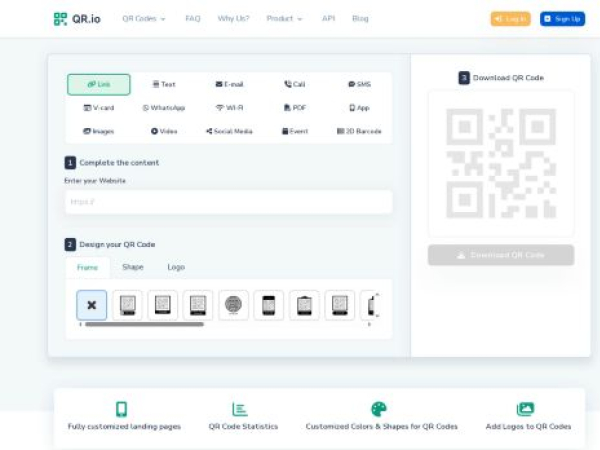Focus the website URL input field
Screen dimensions: 600x450
[229, 202]
